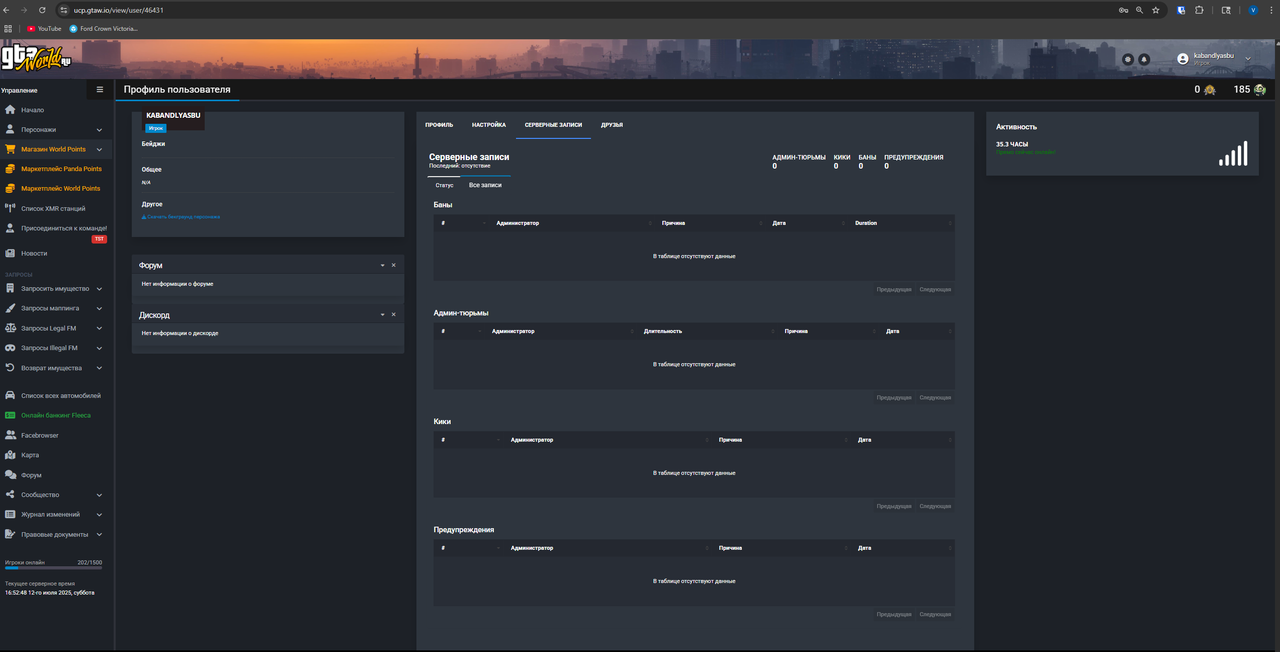This screenshot has height=652, width=1280.
Task: Reload the page with browser refresh icon
Action: pos(42,10)
